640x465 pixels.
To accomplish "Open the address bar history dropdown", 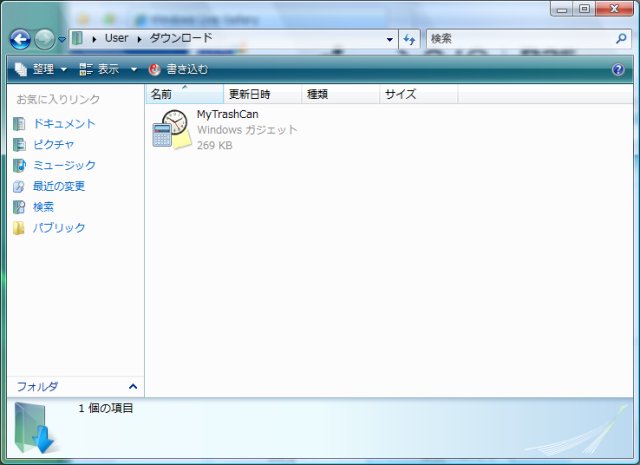I will [389, 39].
